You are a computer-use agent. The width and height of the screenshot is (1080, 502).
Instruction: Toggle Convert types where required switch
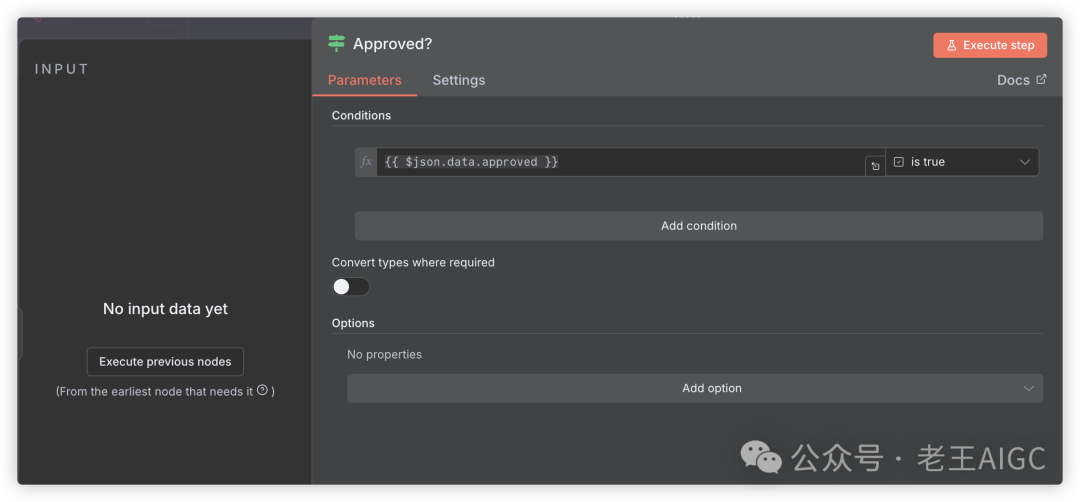coord(351,286)
